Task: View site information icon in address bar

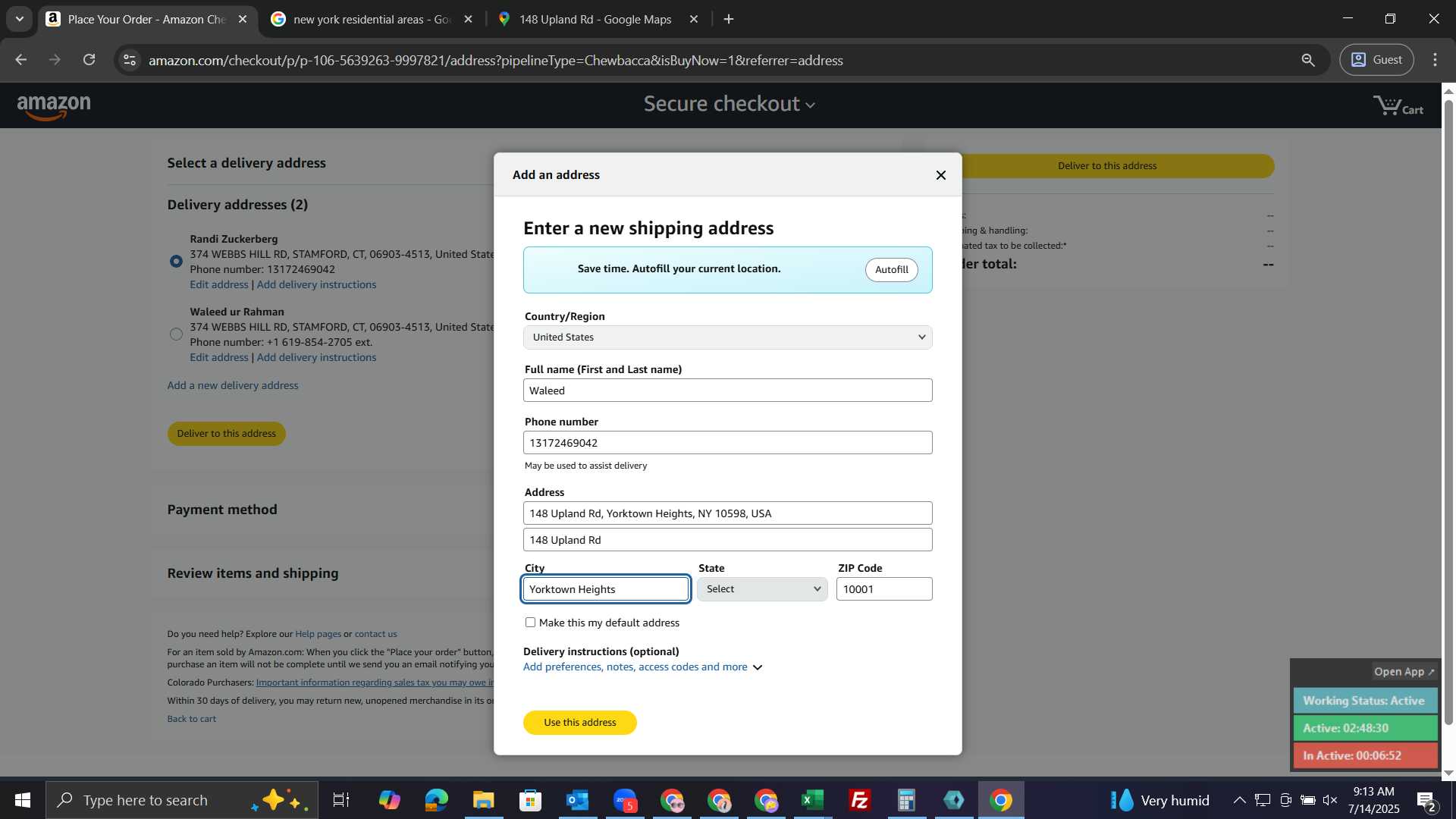Action: [130, 60]
